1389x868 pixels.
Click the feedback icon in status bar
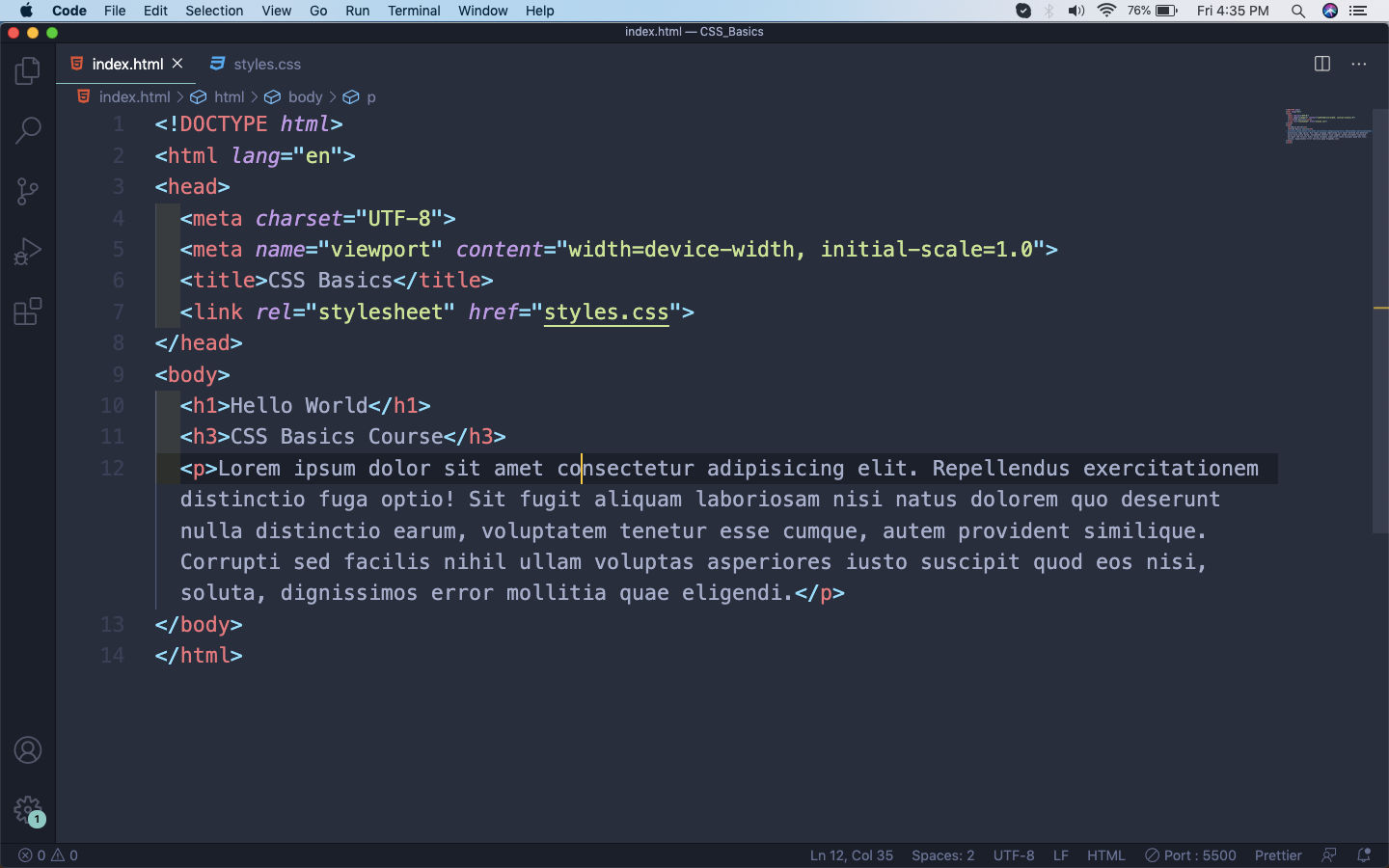pos(1329,855)
